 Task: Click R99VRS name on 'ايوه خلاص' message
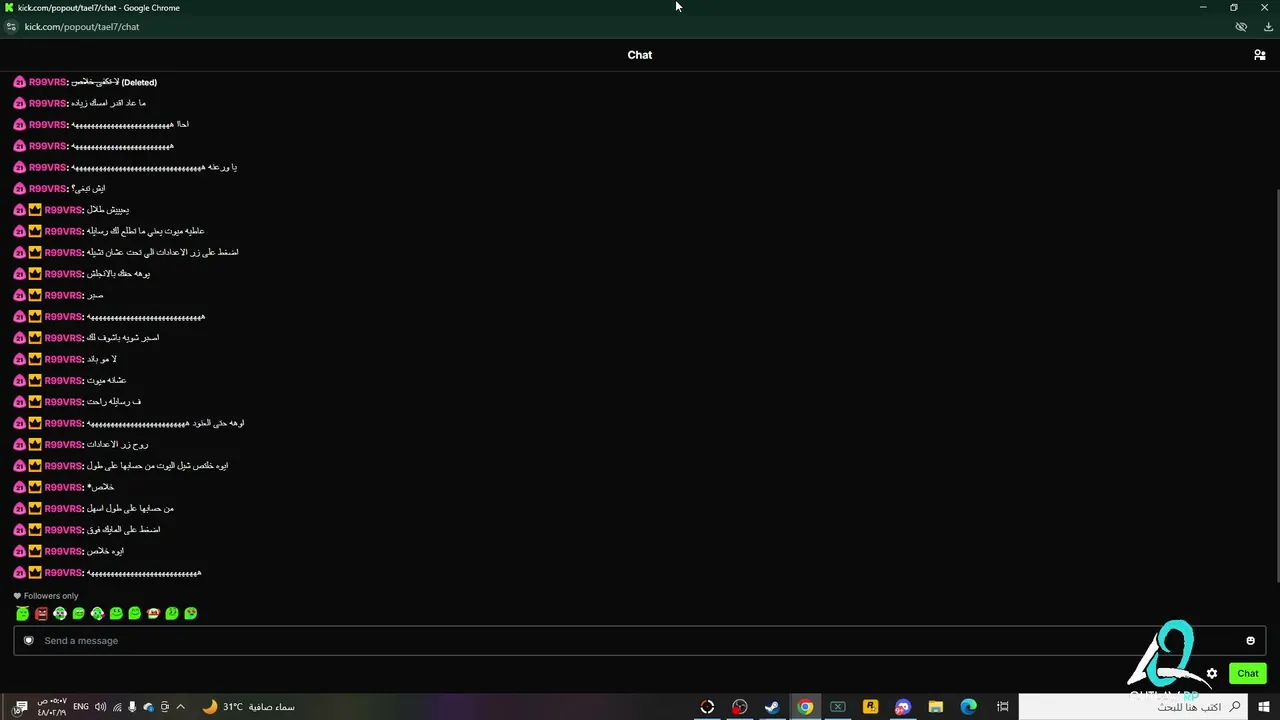coord(63,551)
